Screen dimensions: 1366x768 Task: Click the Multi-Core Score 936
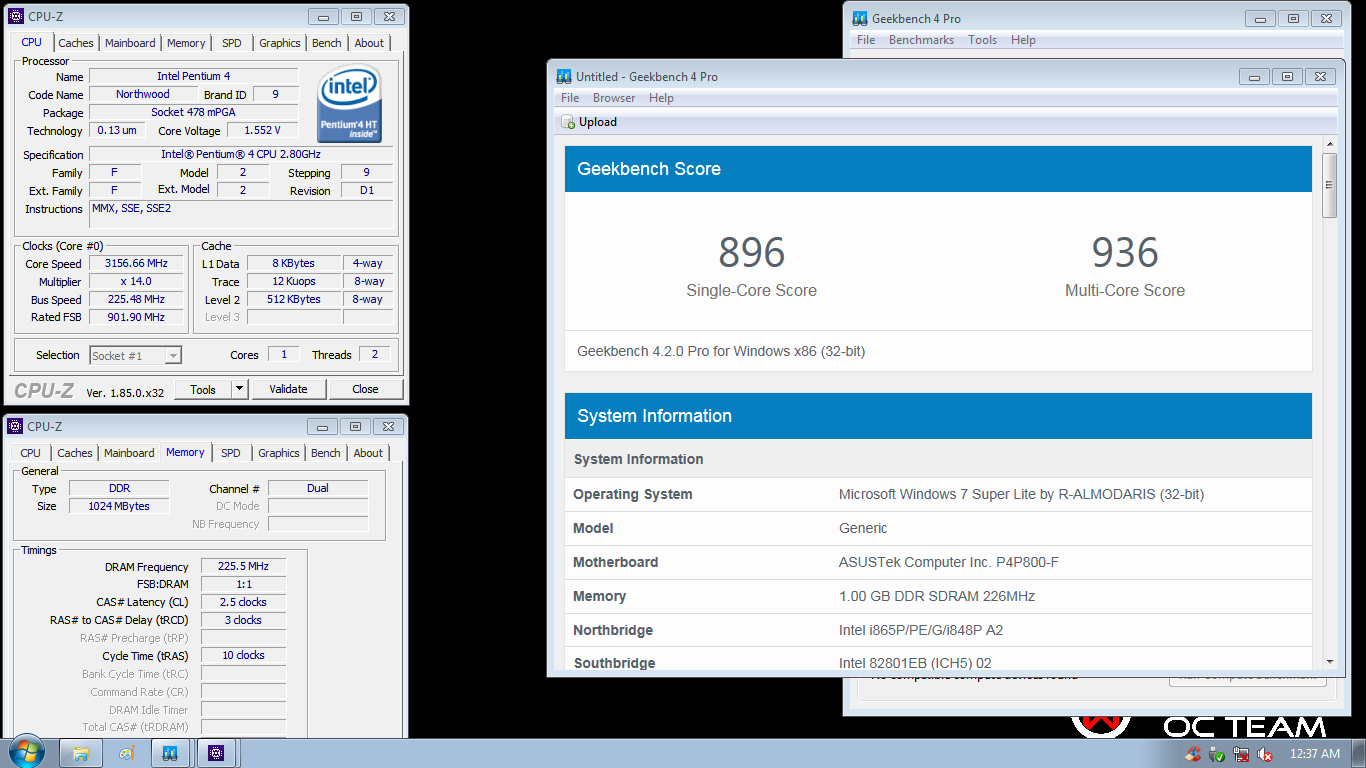point(1125,252)
